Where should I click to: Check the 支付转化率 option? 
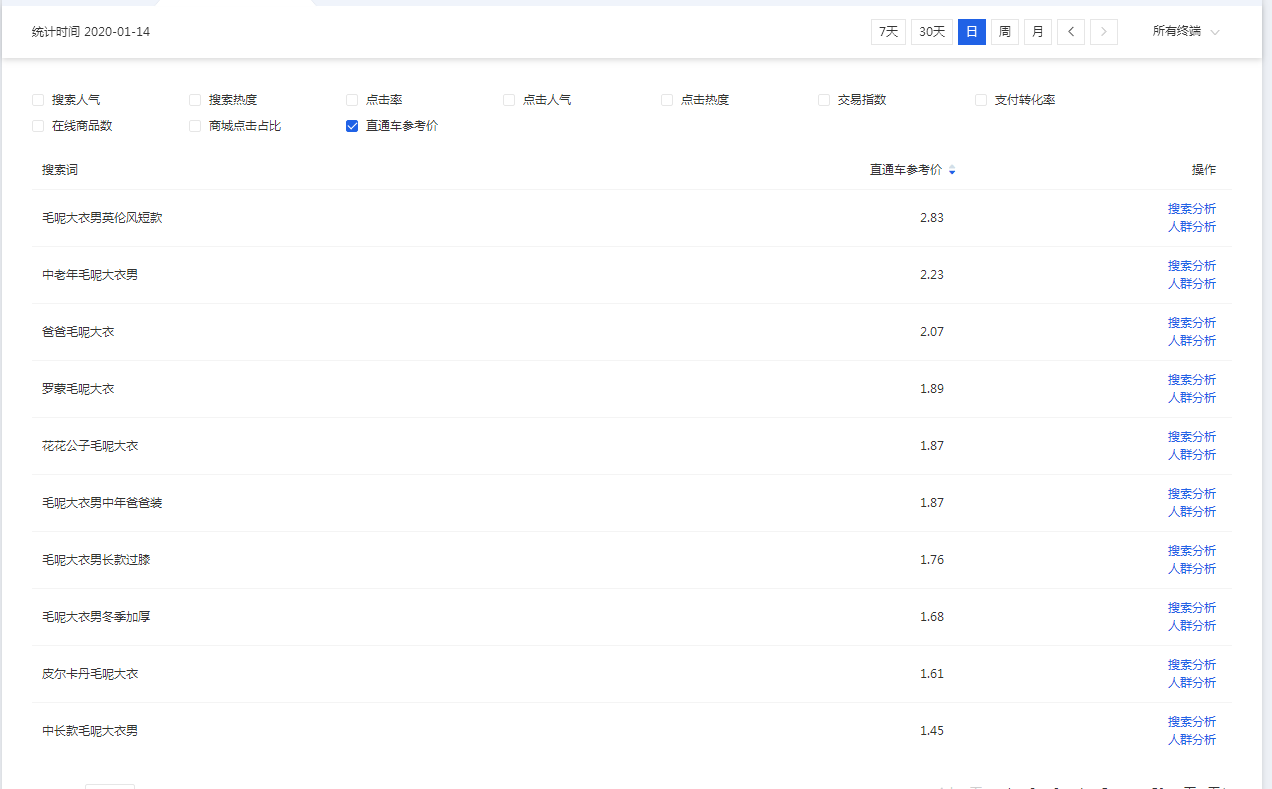coord(981,100)
